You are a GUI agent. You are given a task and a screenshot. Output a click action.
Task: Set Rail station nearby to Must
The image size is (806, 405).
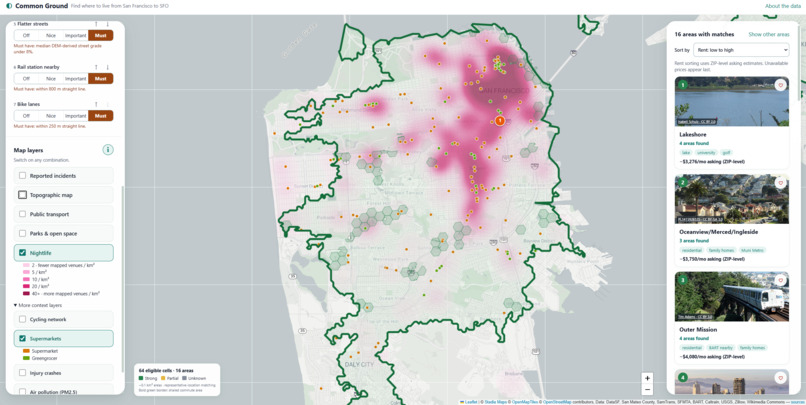101,79
